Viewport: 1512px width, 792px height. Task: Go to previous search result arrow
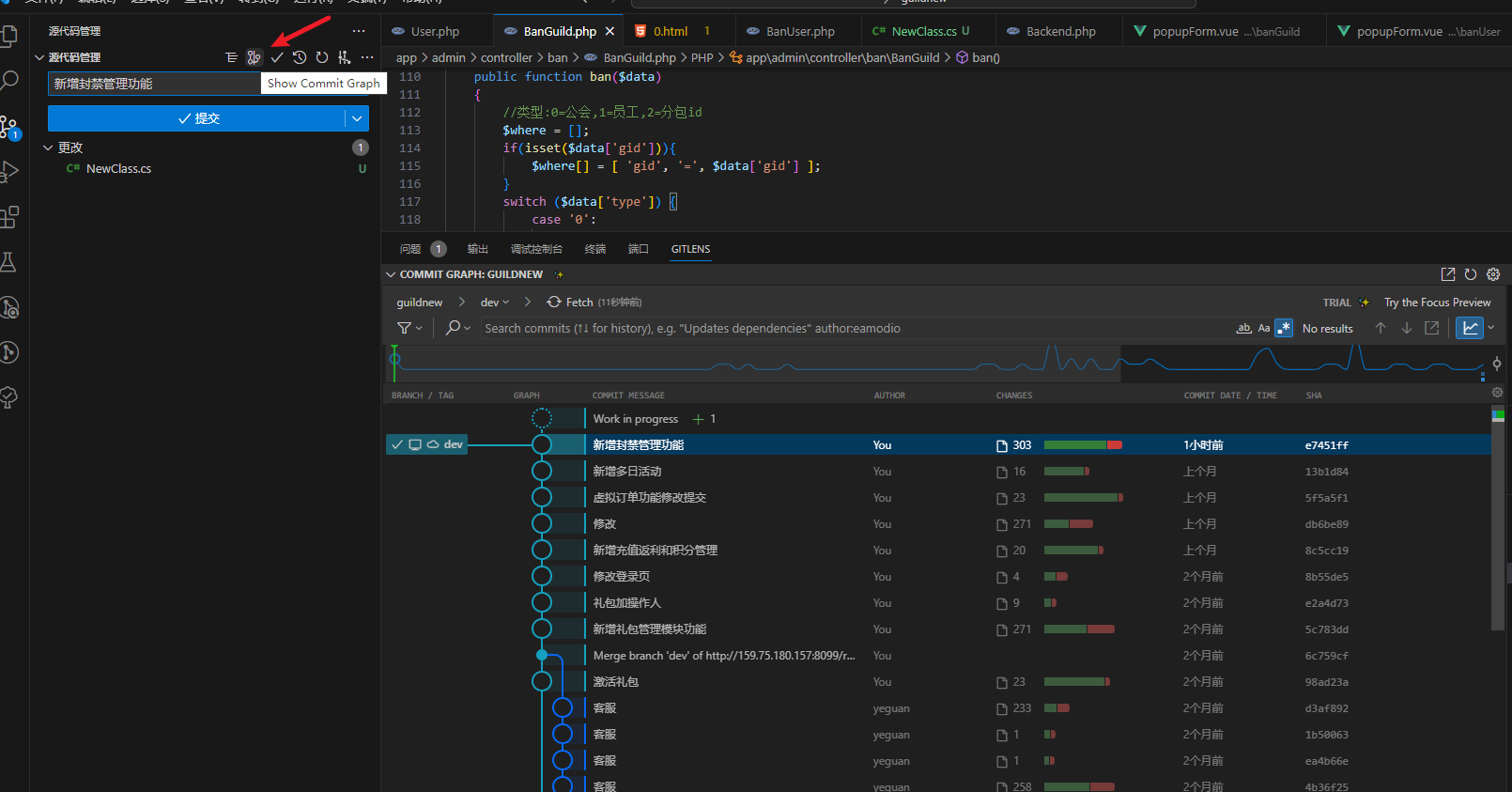[1381, 328]
